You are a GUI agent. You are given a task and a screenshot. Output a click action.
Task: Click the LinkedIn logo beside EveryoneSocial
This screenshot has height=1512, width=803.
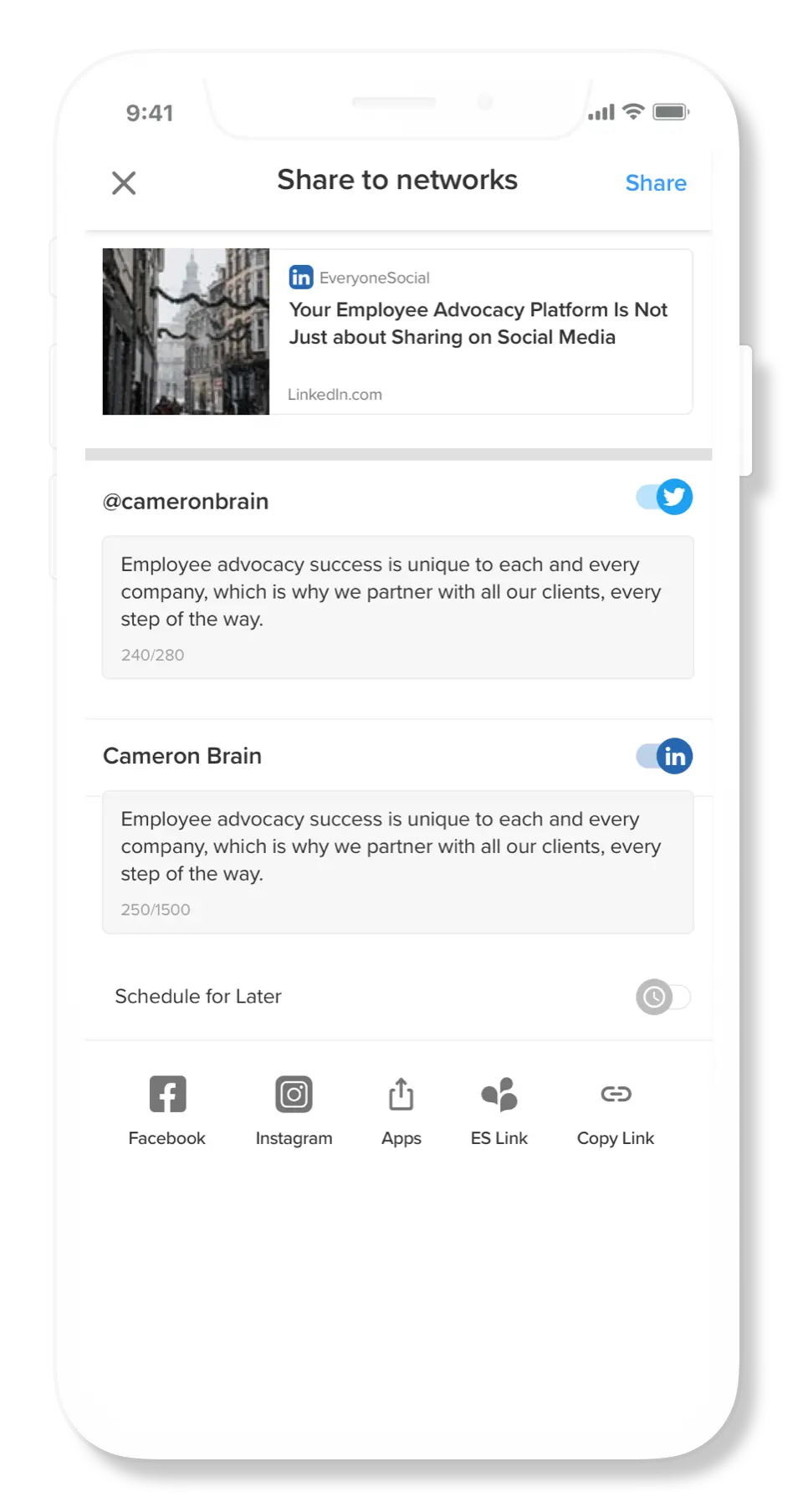[x=301, y=277]
